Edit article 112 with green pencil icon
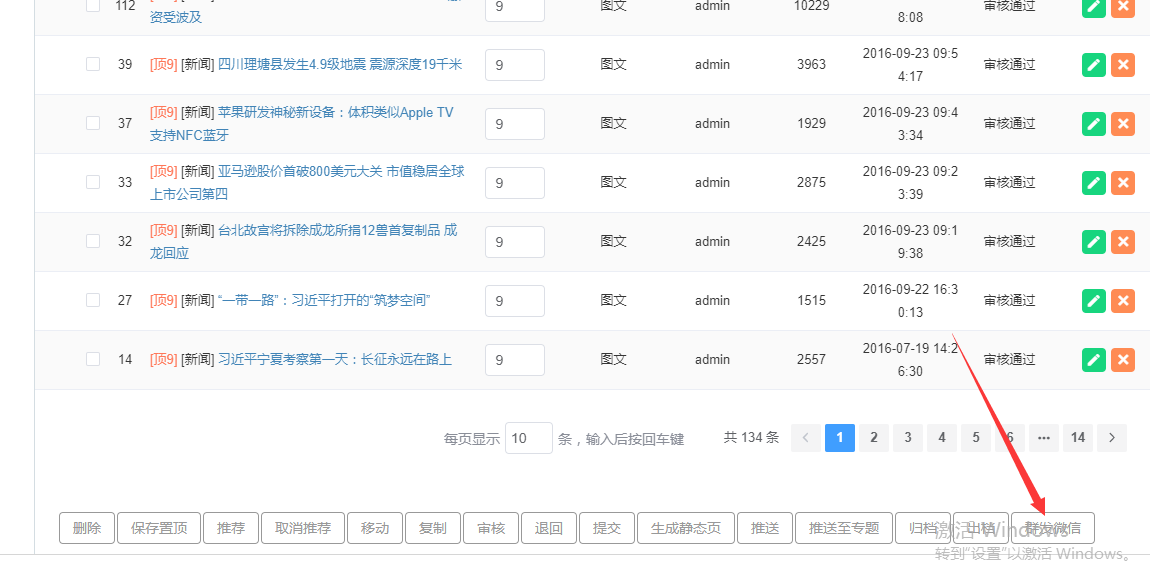 pyautogui.click(x=1094, y=7)
